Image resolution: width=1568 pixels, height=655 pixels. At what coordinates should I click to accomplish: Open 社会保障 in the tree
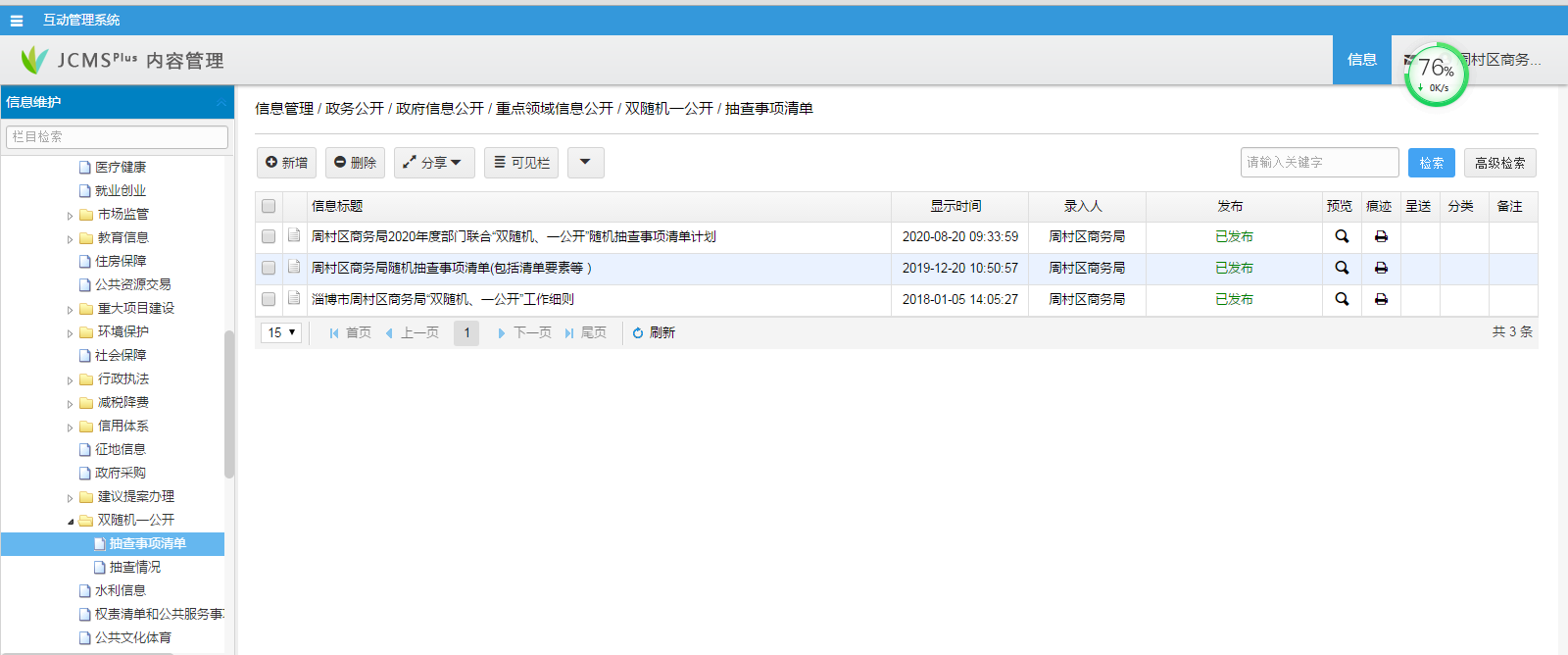(112, 356)
